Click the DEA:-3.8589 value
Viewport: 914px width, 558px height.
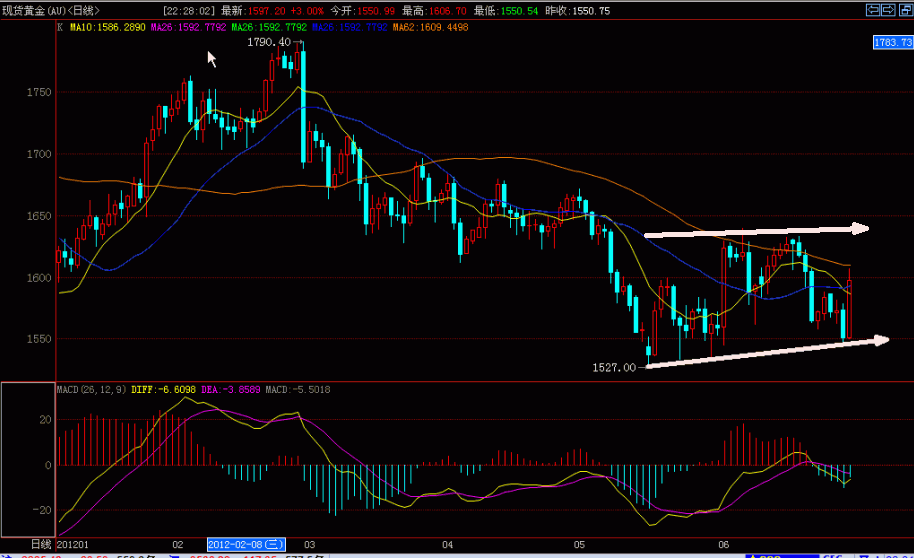pyautogui.click(x=230, y=389)
